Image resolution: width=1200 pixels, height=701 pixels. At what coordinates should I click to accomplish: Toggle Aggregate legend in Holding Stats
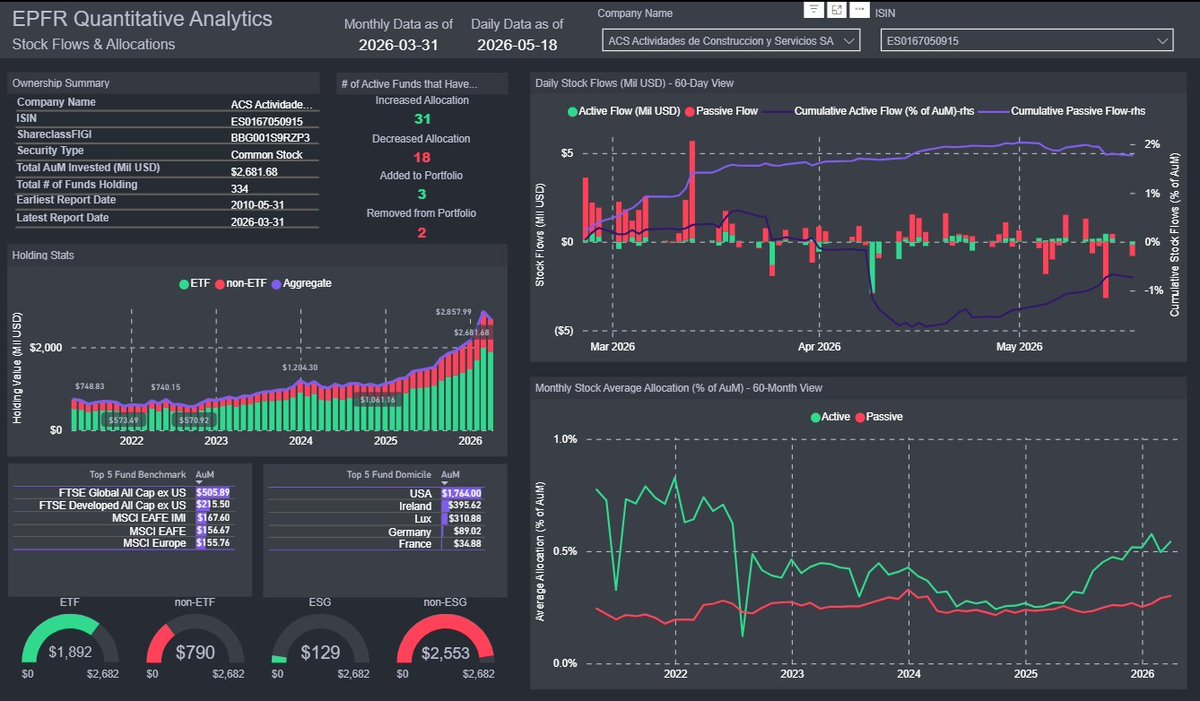click(x=301, y=283)
